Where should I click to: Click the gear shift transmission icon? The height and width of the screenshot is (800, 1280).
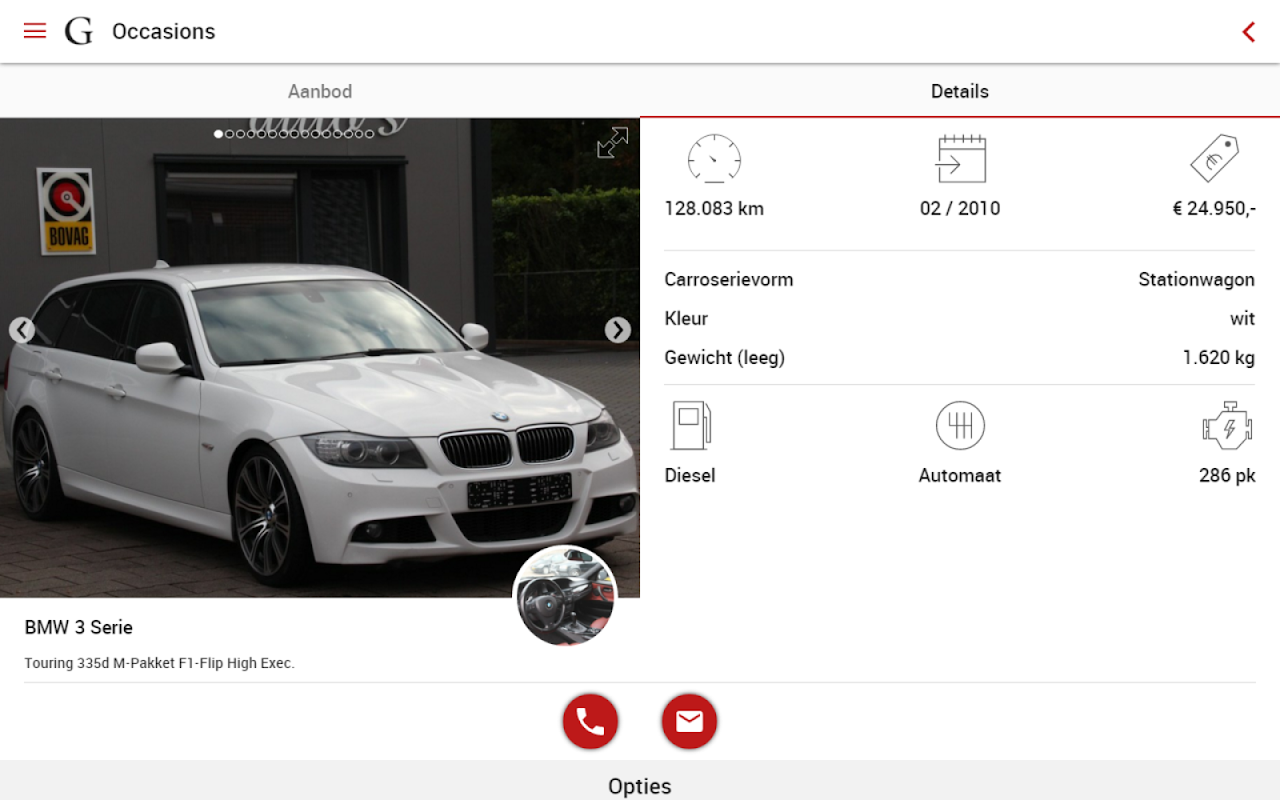coord(960,426)
